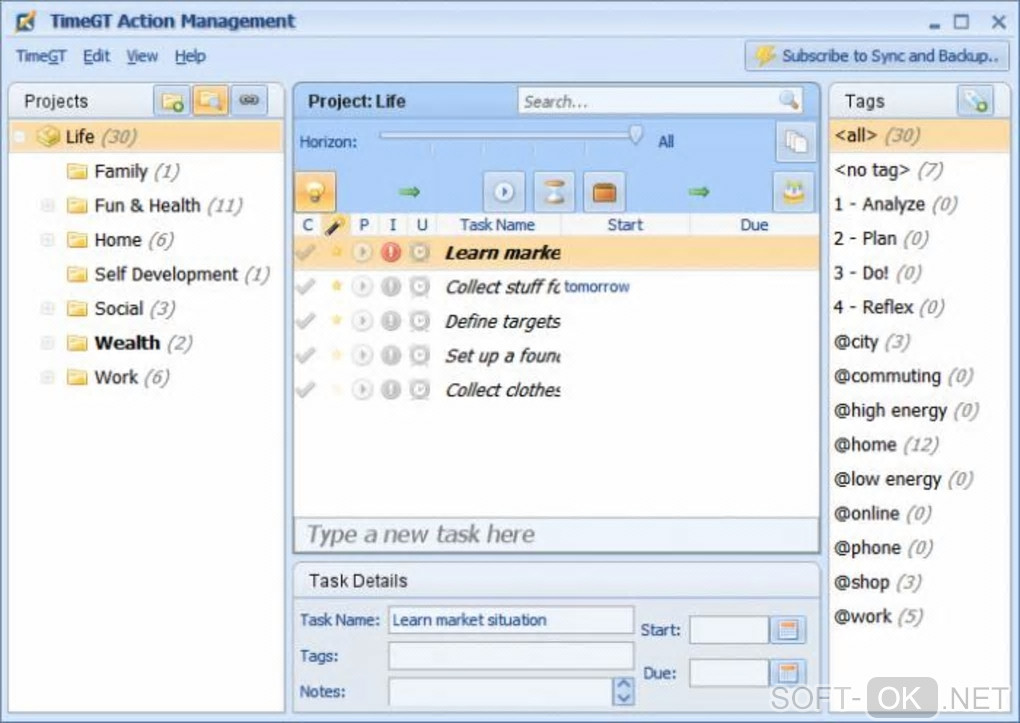
Task: Click the star on Collect stuff task
Action: tap(336, 286)
